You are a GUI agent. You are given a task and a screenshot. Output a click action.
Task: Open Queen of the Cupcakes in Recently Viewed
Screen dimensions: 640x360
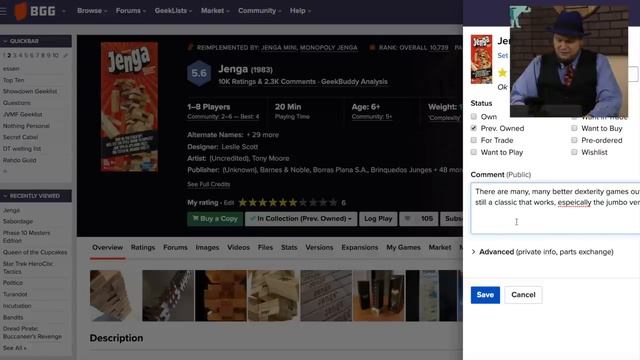click(35, 252)
